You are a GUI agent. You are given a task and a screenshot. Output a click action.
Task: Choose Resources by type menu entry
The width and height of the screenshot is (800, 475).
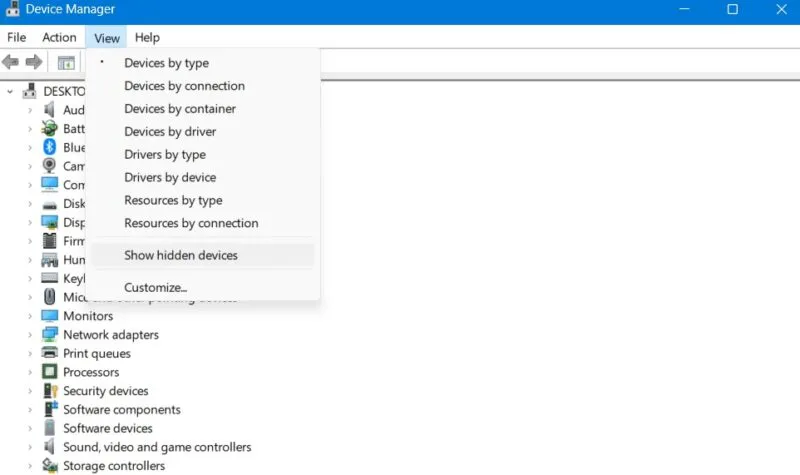pyautogui.click(x=173, y=200)
